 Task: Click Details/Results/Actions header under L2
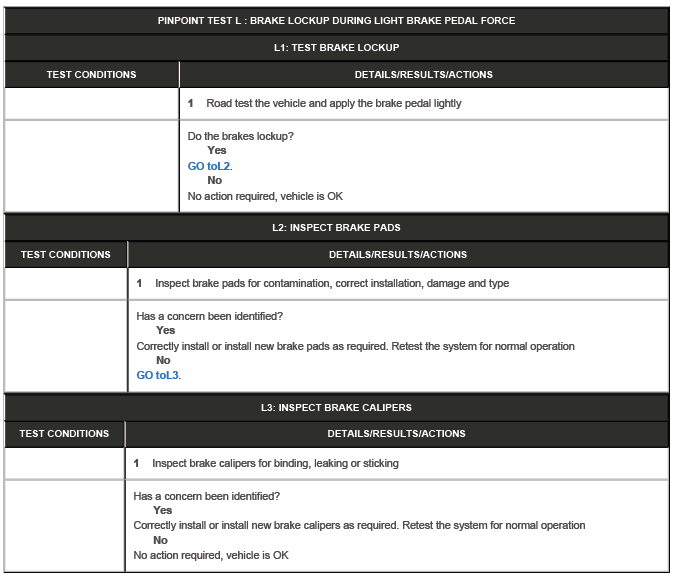click(x=398, y=254)
